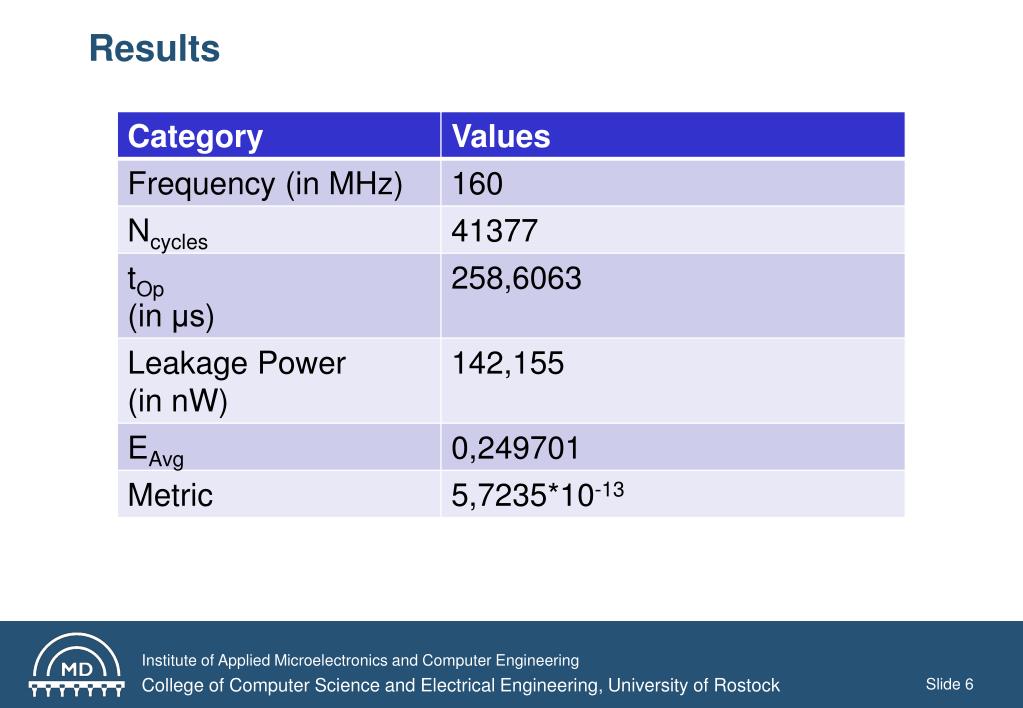This screenshot has width=1023, height=708.
Task: Select the Results slide title
Action: [x=155, y=48]
